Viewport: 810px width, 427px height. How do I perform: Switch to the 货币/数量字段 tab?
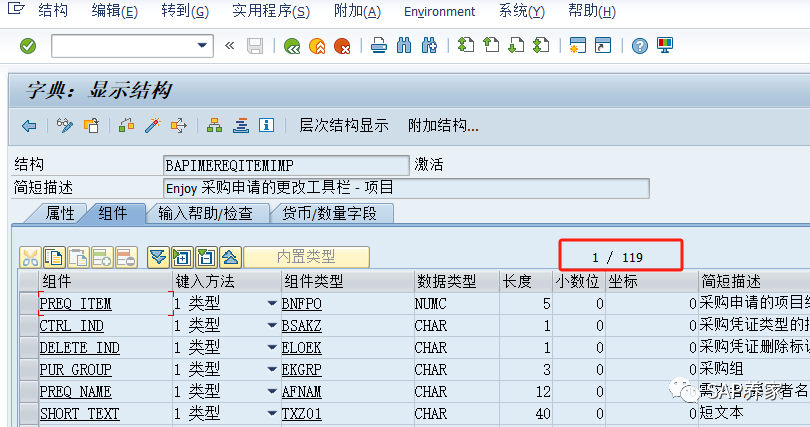coord(329,213)
